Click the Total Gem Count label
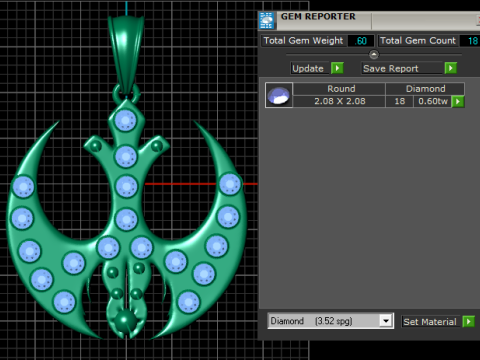480x360 pixels. pyautogui.click(x=418, y=41)
